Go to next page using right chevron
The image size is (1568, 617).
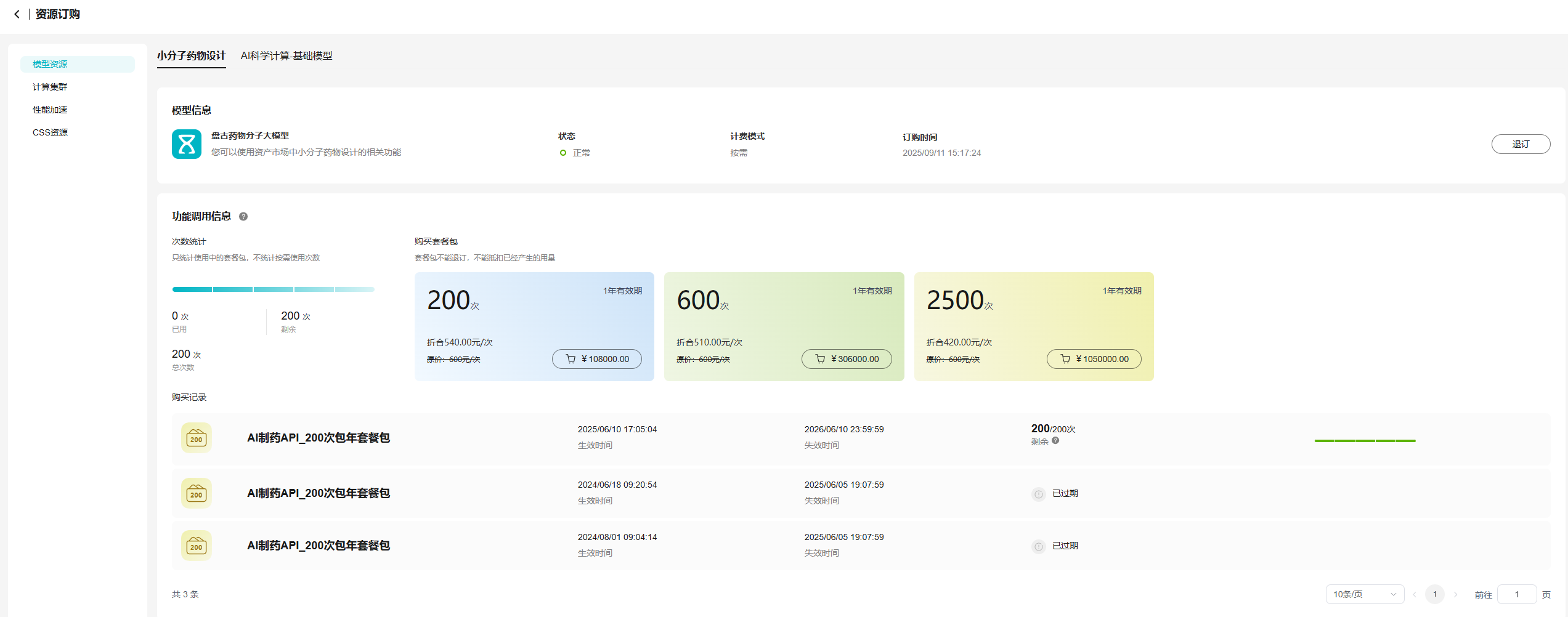pos(1455,594)
